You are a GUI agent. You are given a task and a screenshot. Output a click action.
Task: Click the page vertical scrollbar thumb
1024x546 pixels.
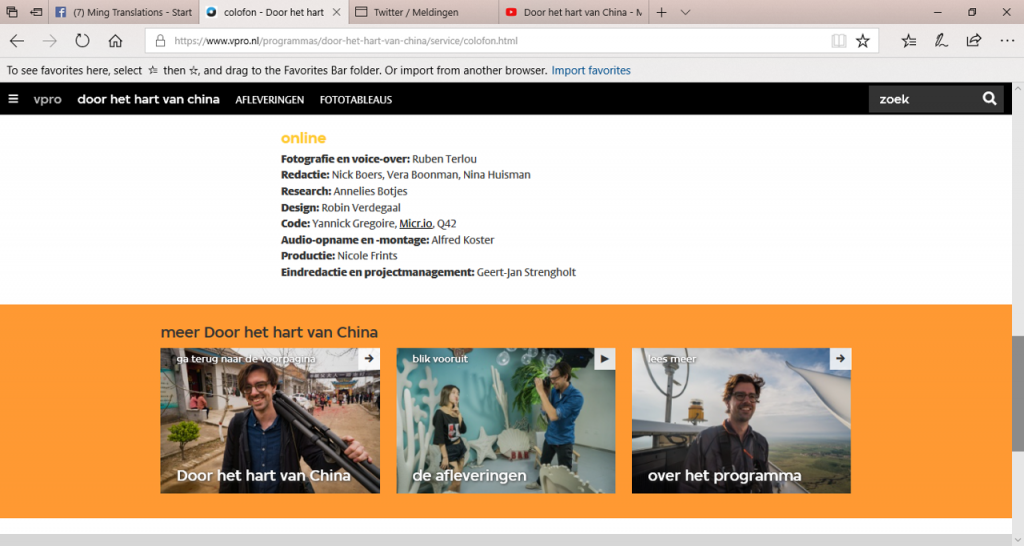(1017, 393)
